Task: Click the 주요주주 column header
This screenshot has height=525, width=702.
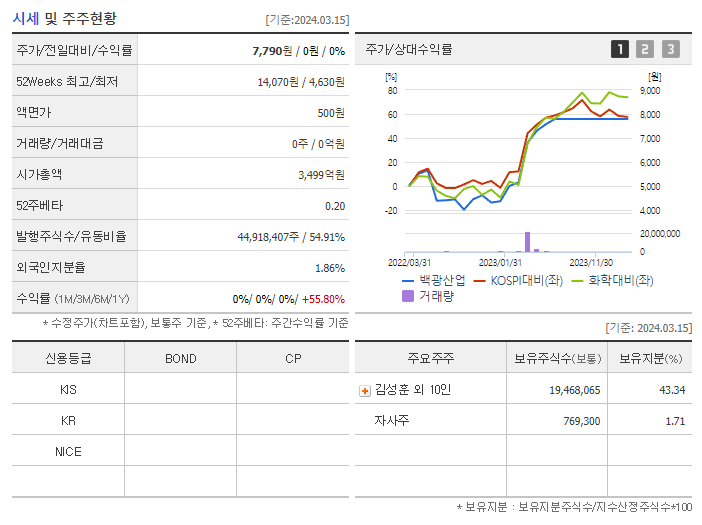Action: tap(431, 358)
